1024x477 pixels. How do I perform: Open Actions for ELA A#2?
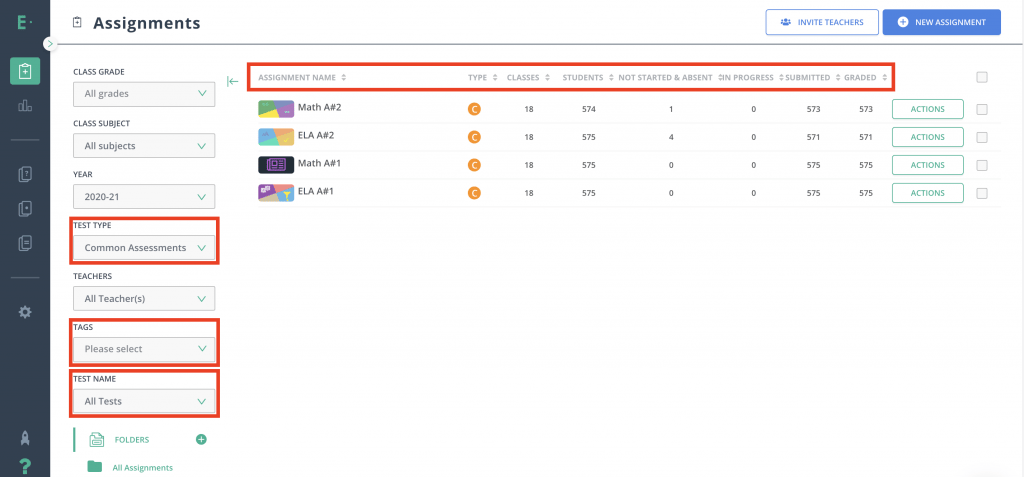pos(927,137)
